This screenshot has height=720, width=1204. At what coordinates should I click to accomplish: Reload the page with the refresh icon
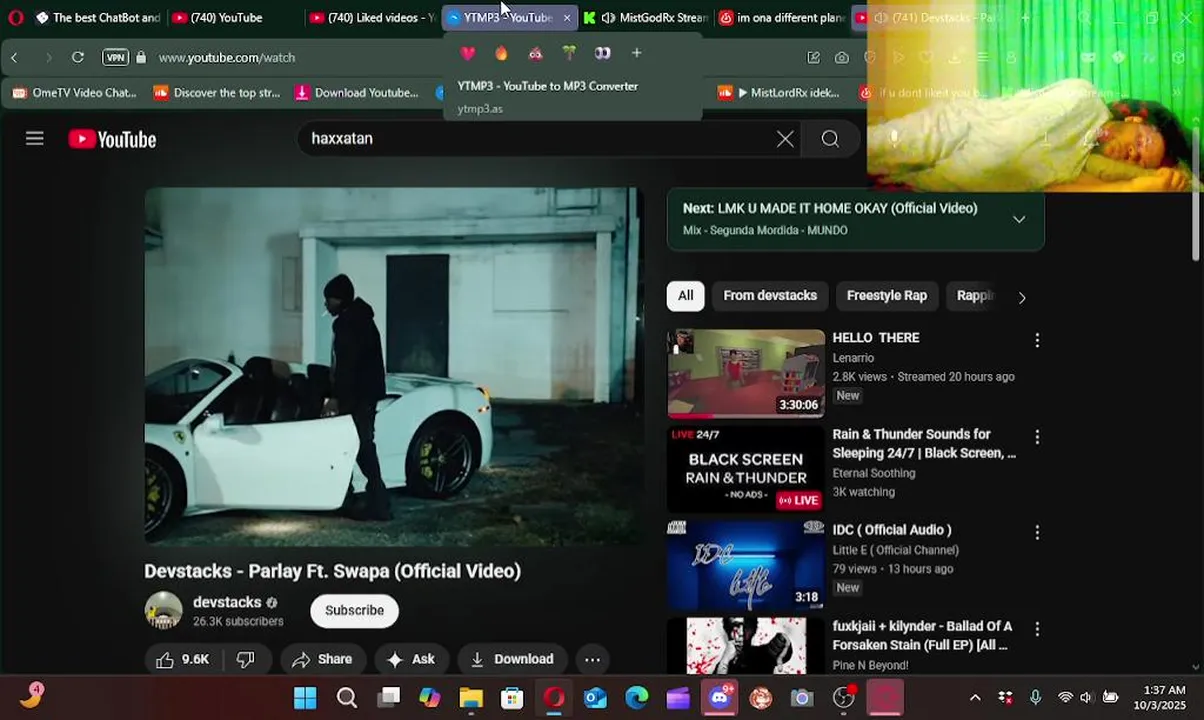[x=78, y=57]
